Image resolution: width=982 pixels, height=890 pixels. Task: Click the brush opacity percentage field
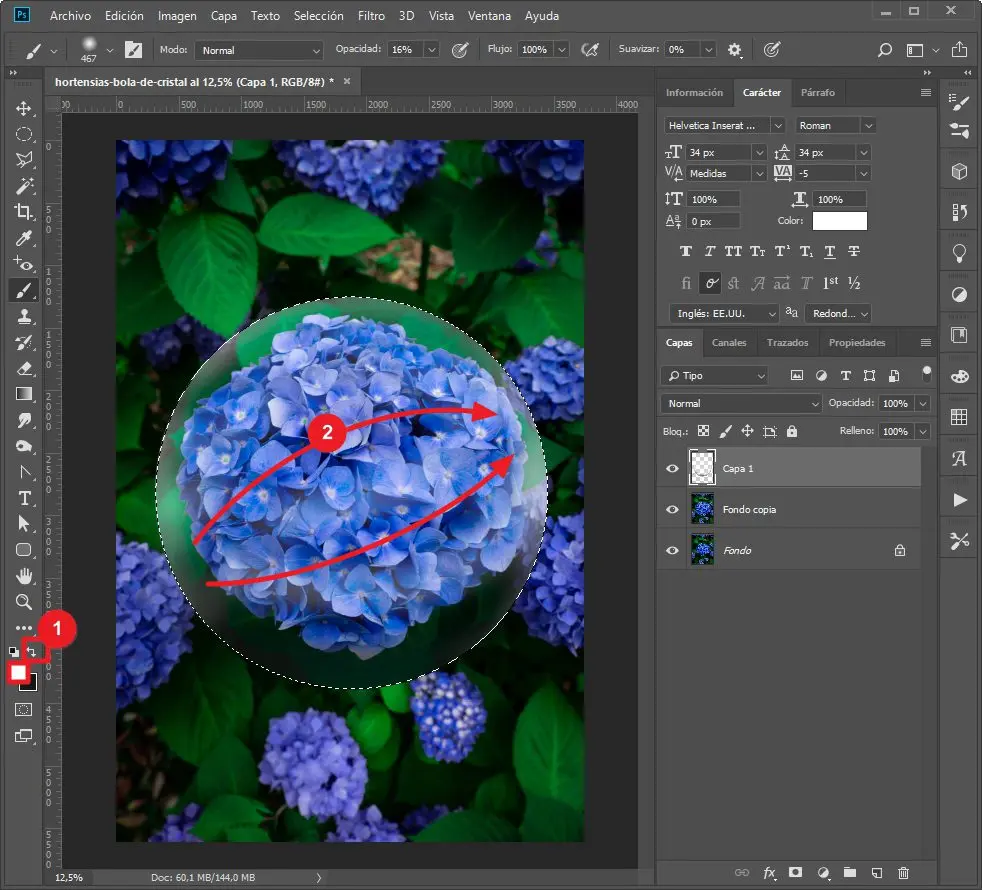pyautogui.click(x=404, y=50)
